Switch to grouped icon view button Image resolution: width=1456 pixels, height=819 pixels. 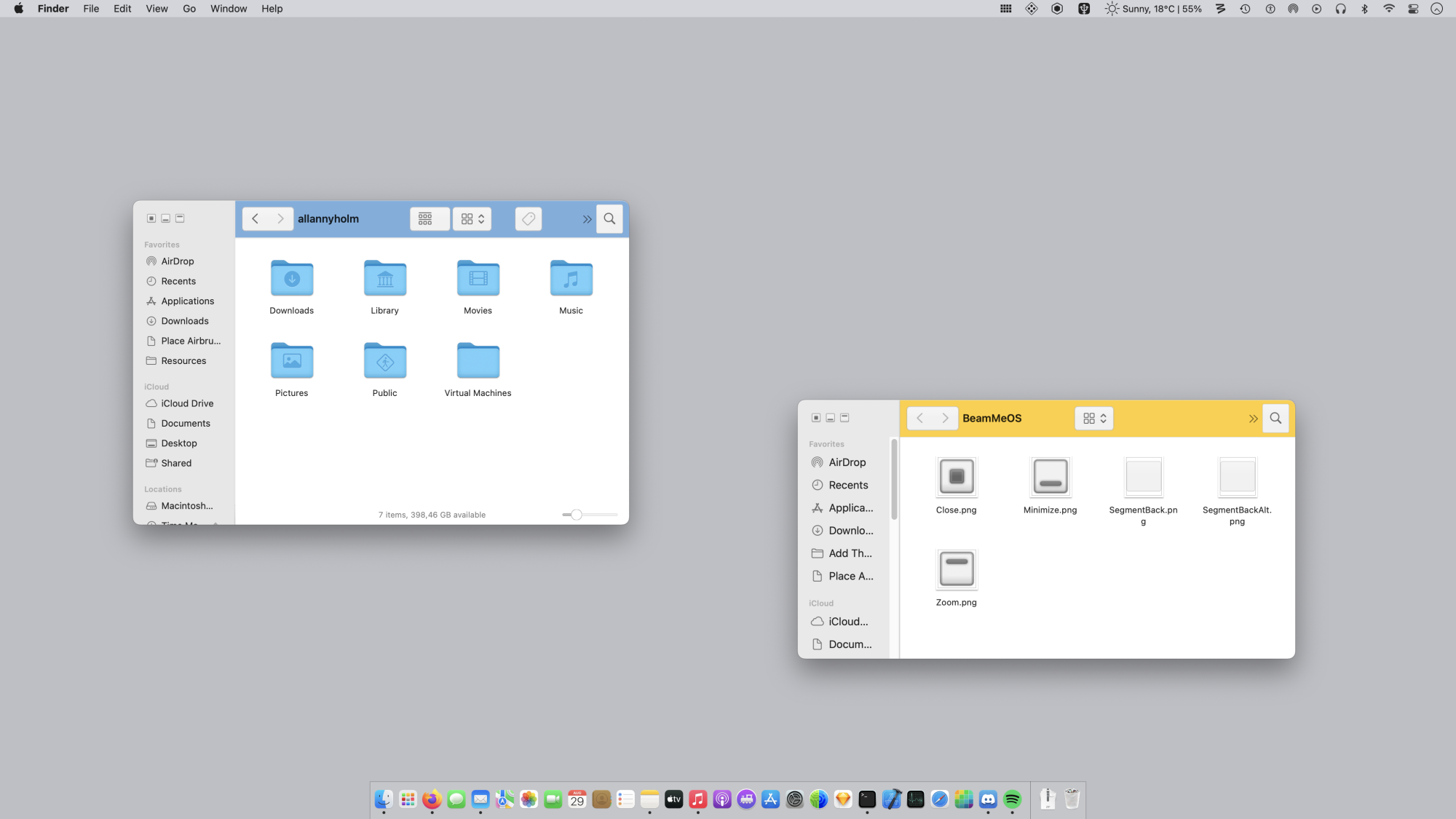[x=425, y=219]
